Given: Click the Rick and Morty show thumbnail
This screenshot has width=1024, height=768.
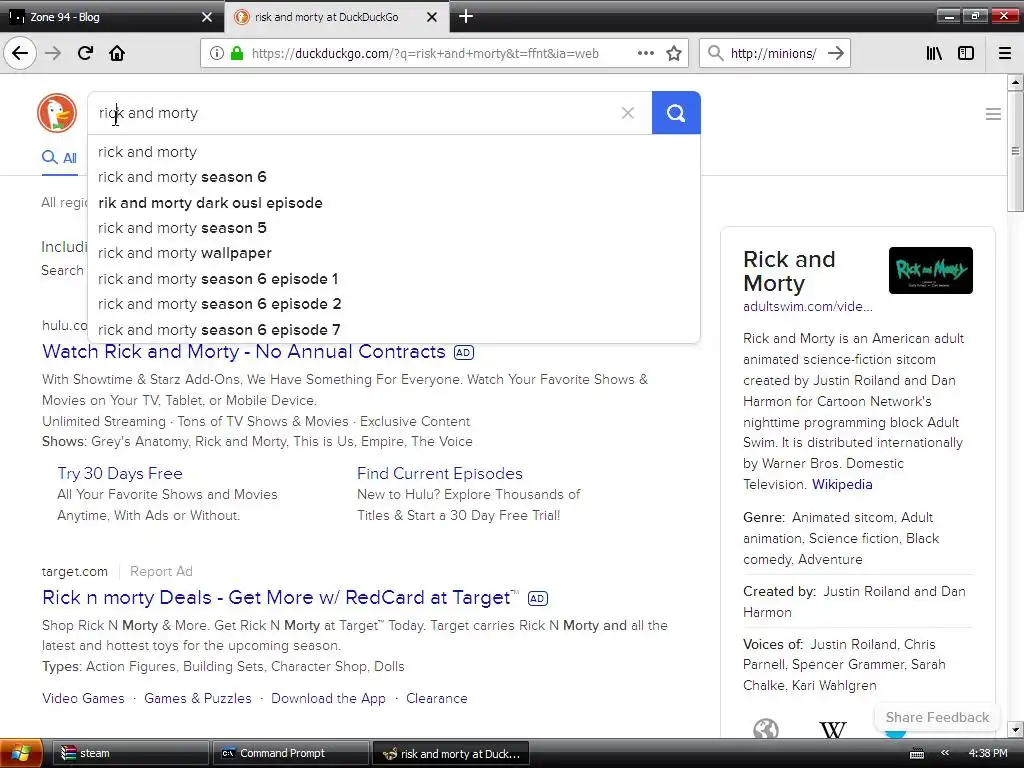Looking at the screenshot, I should [931, 270].
